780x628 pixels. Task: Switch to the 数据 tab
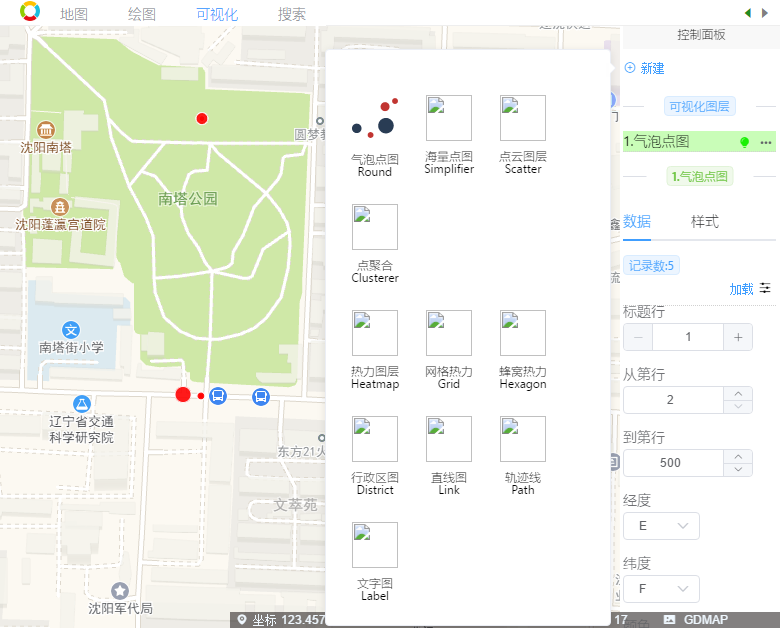pyautogui.click(x=637, y=221)
